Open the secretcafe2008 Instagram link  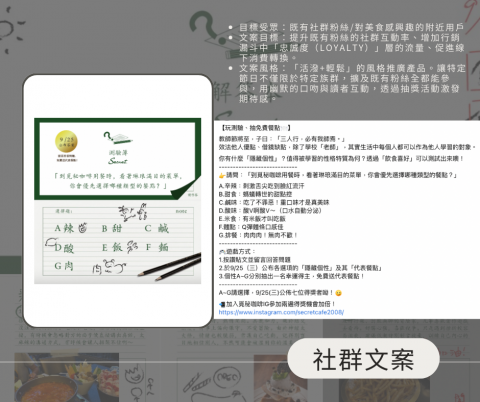pyautogui.click(x=281, y=312)
